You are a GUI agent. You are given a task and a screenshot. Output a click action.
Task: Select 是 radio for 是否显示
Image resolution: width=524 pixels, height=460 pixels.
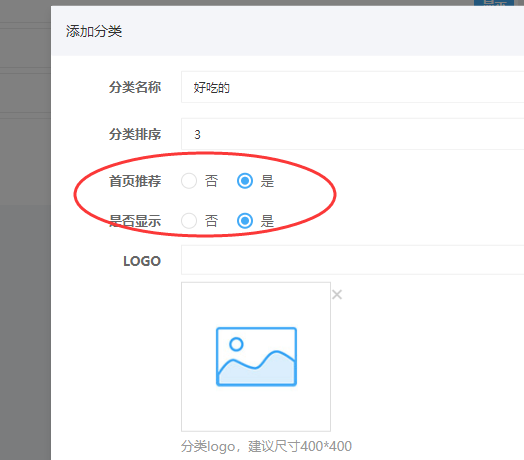[x=245, y=221]
